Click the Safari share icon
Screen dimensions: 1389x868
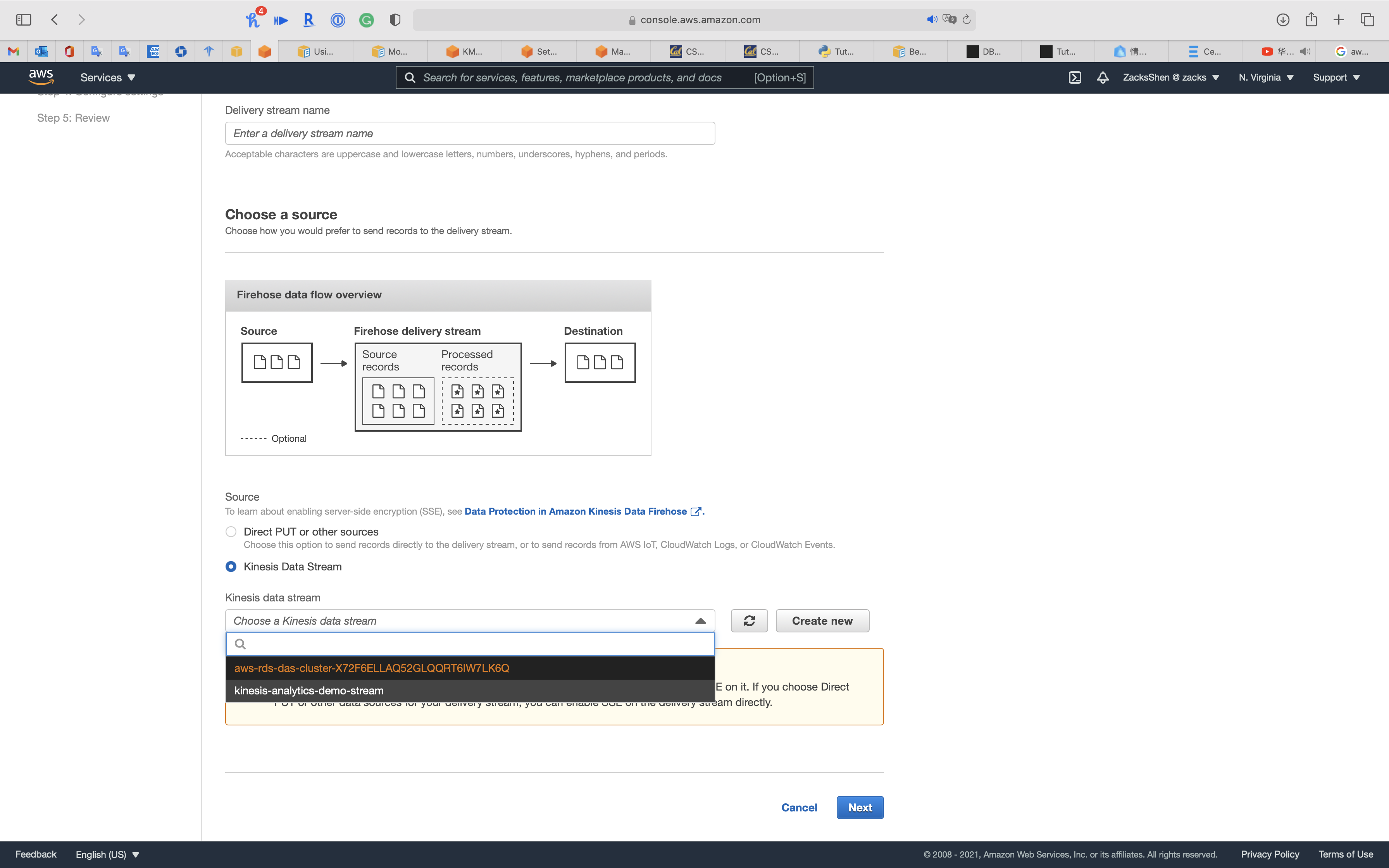pos(1311,19)
